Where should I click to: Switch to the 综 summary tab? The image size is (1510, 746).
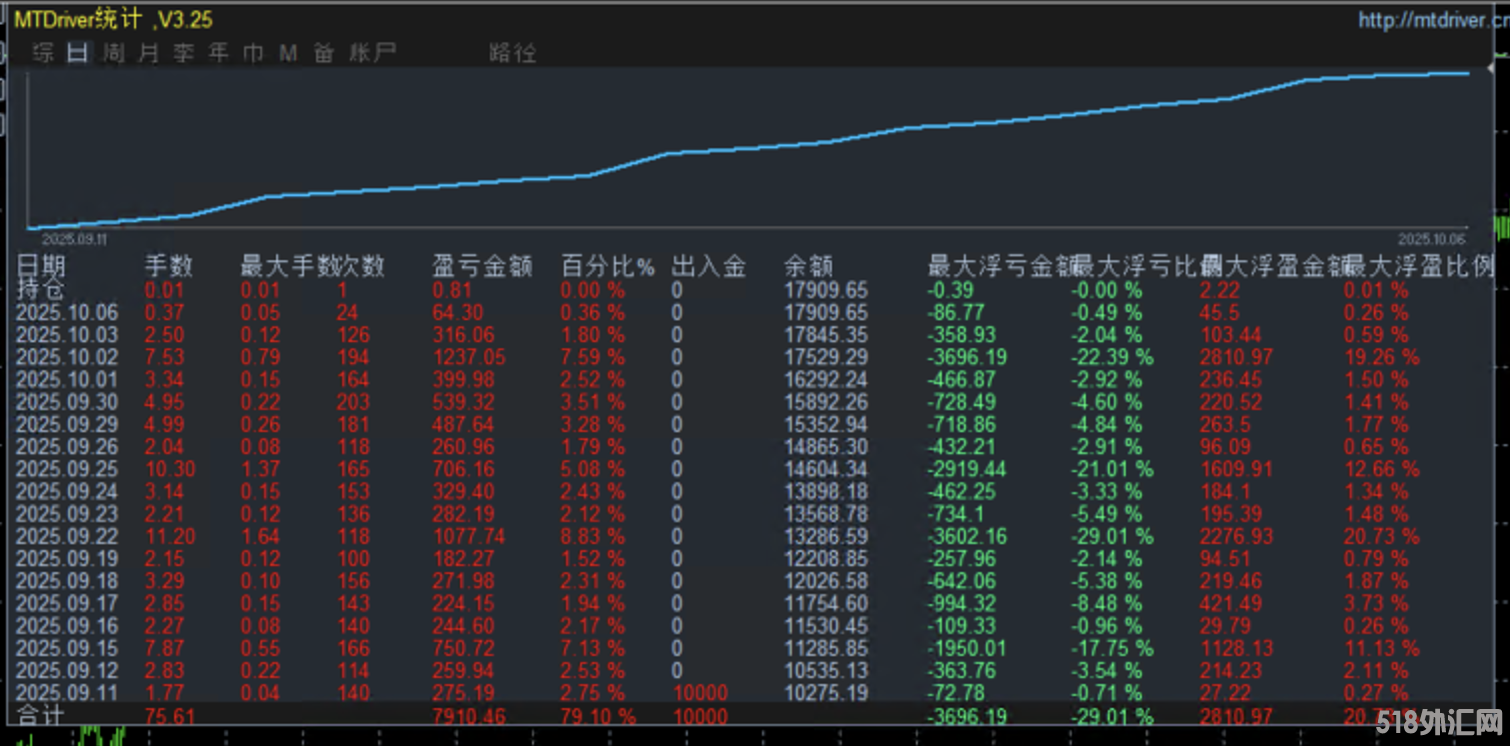click(x=44, y=53)
